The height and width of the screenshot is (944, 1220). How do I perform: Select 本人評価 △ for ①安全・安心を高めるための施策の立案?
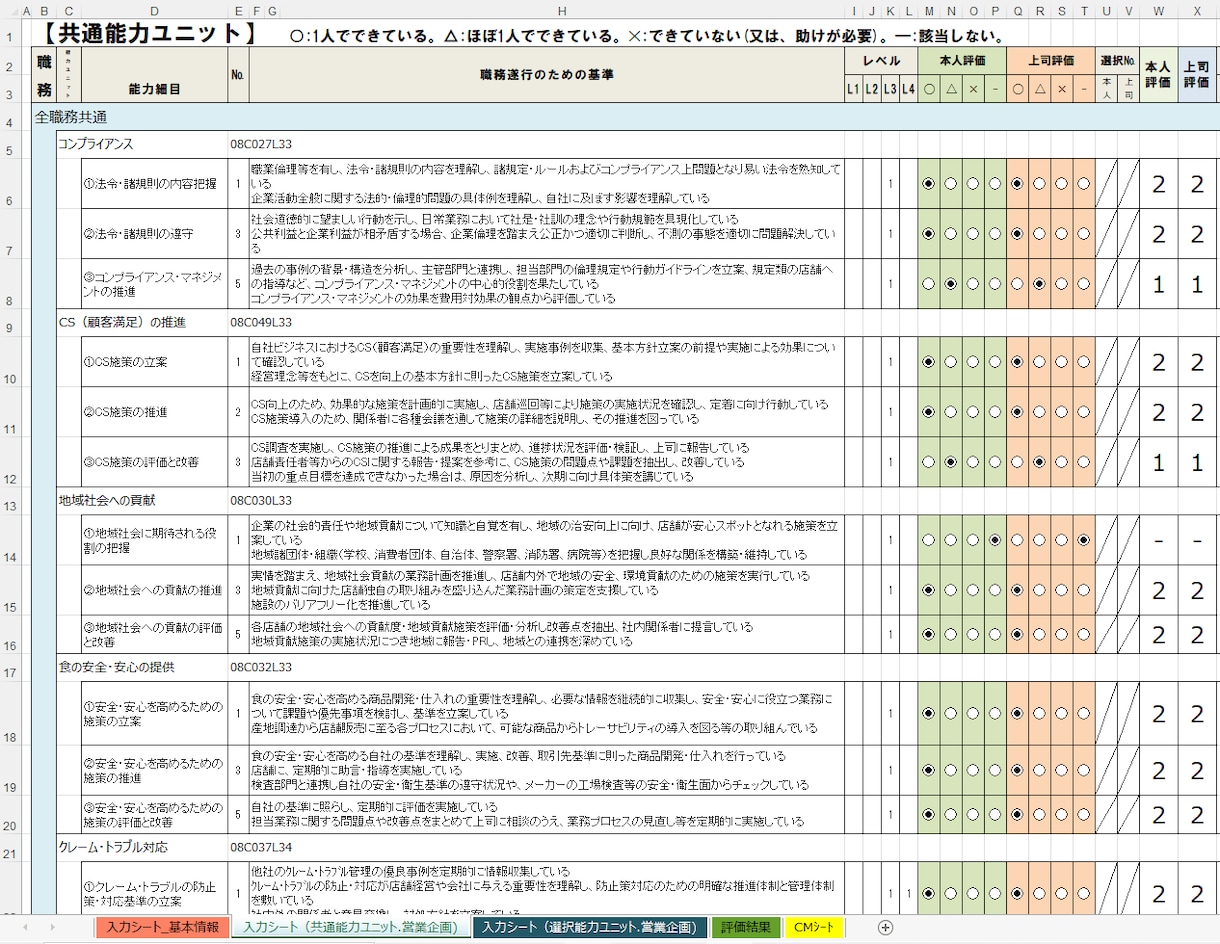coord(951,714)
